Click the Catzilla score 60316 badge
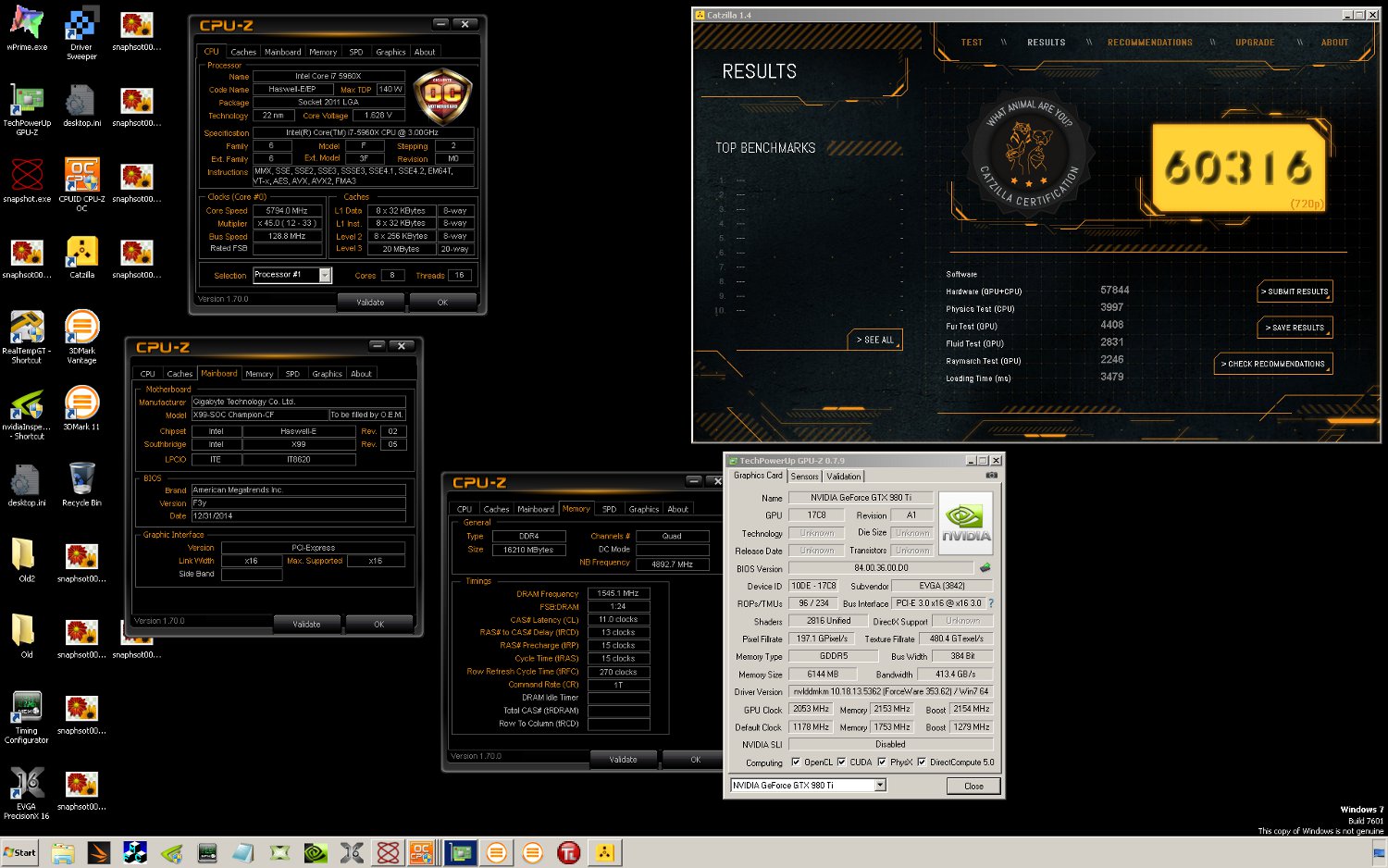Image resolution: width=1388 pixels, height=868 pixels. tap(1238, 168)
